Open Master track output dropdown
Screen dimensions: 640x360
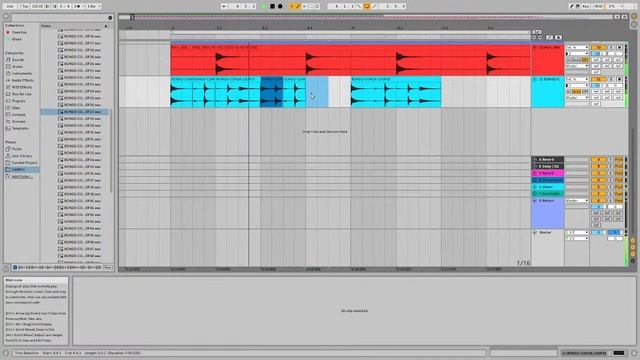tap(577, 238)
